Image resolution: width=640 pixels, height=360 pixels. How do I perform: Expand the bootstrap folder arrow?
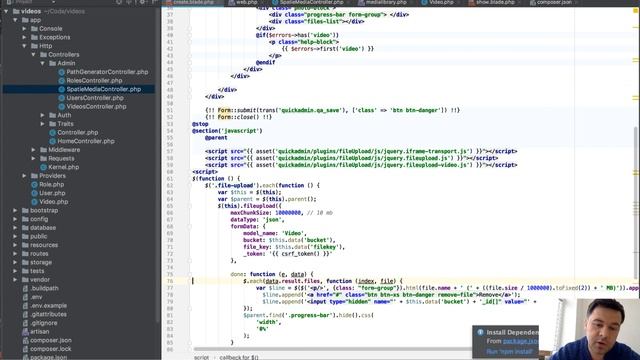(x=16, y=211)
